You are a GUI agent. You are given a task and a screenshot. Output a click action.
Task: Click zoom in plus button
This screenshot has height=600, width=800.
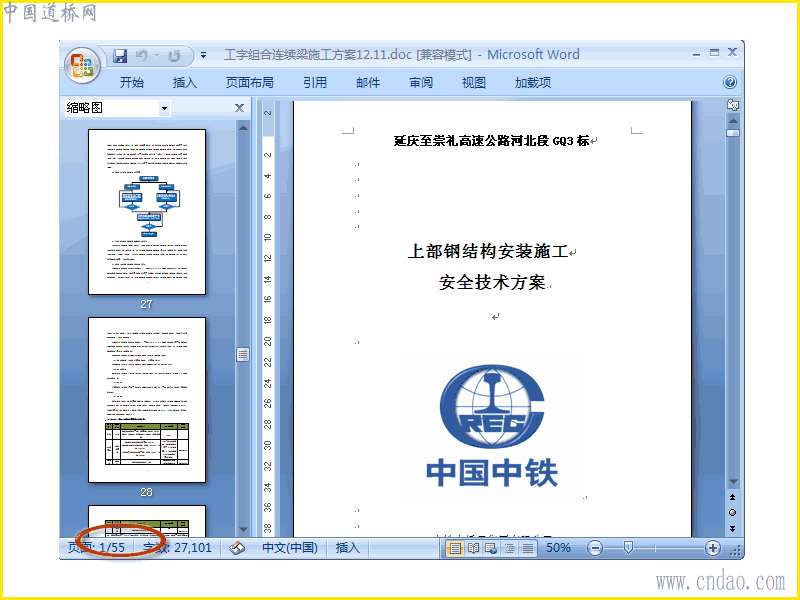pyautogui.click(x=713, y=548)
